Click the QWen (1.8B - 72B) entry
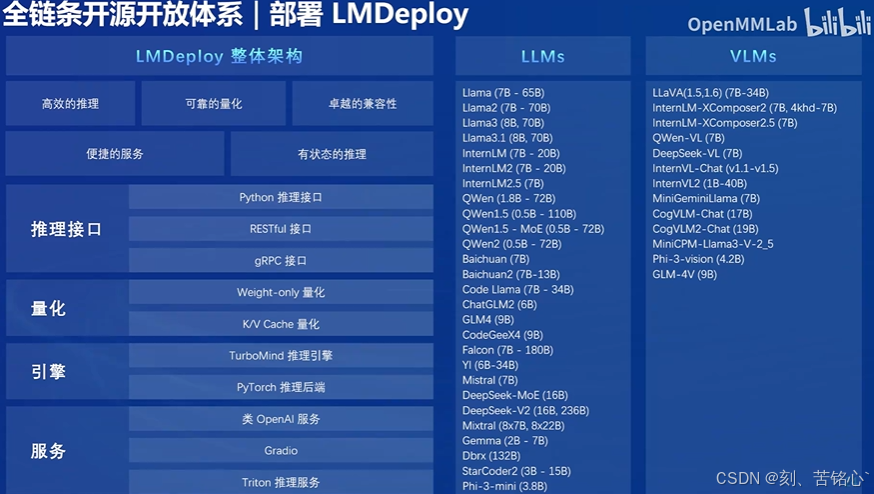This screenshot has width=874, height=494. pos(509,198)
